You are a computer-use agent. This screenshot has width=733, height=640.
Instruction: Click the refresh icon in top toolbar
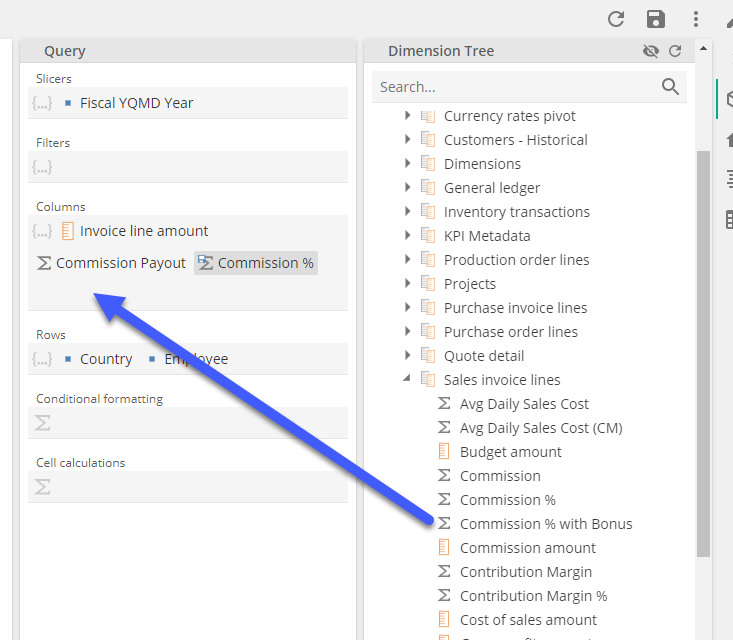616,19
